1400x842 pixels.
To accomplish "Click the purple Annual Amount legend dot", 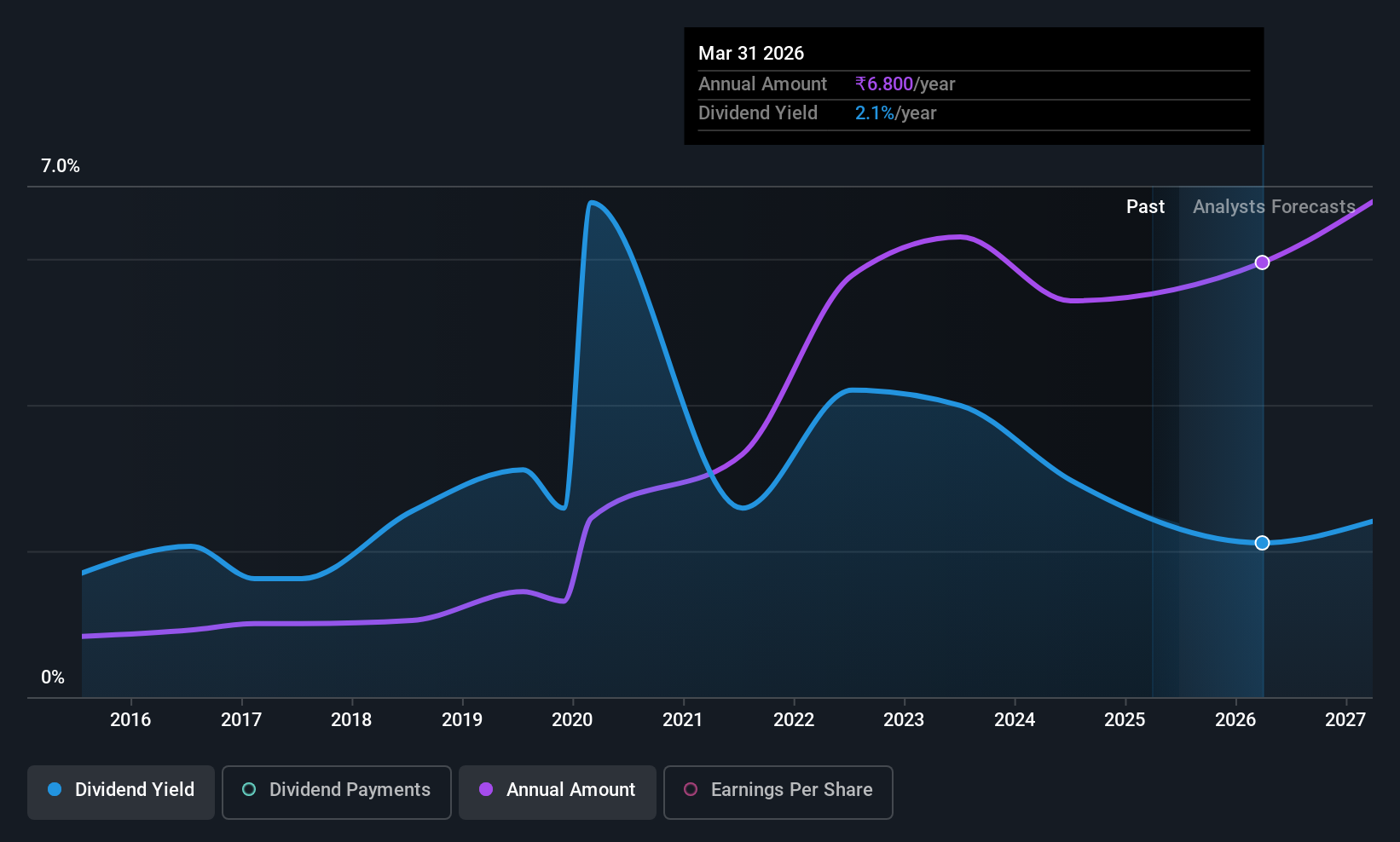I will pyautogui.click(x=486, y=789).
